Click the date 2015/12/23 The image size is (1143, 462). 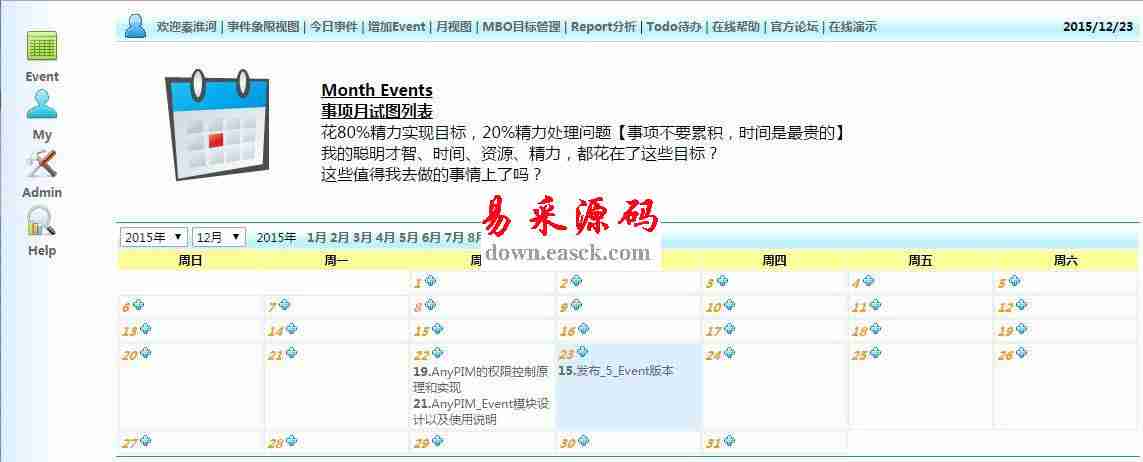(1098, 27)
